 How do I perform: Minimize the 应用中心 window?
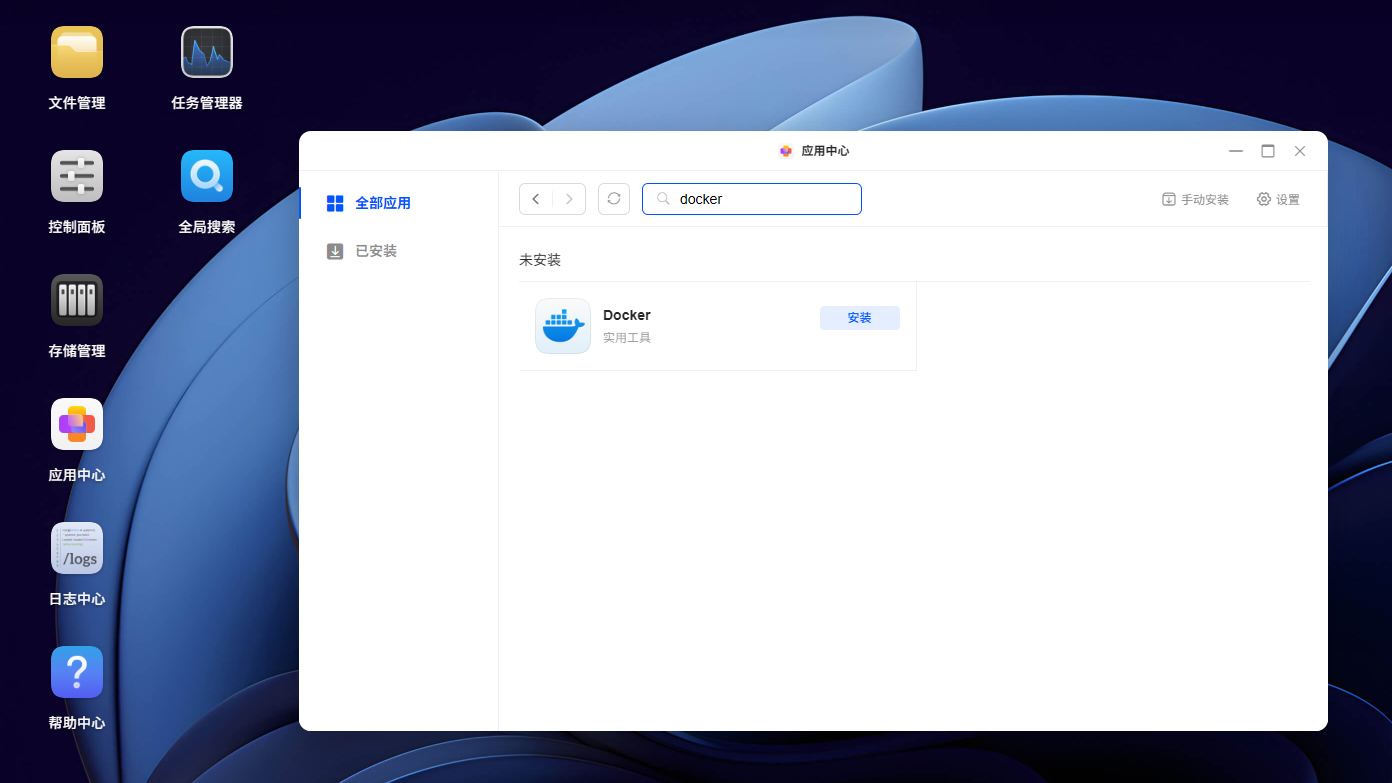click(x=1236, y=151)
